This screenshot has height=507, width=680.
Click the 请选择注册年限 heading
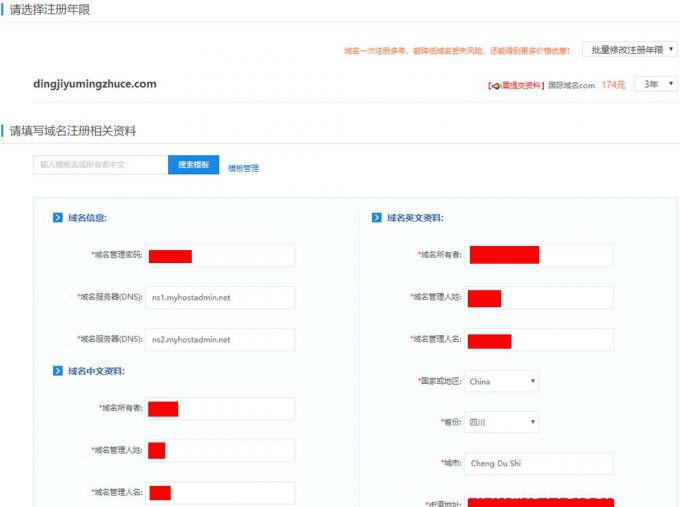pos(50,10)
